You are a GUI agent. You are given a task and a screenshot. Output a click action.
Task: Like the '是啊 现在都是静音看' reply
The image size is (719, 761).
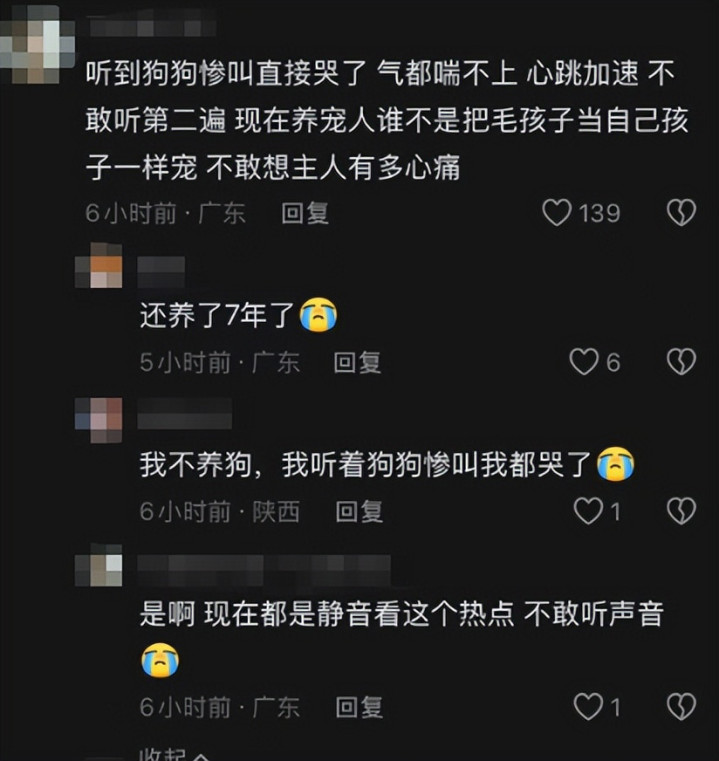(588, 707)
